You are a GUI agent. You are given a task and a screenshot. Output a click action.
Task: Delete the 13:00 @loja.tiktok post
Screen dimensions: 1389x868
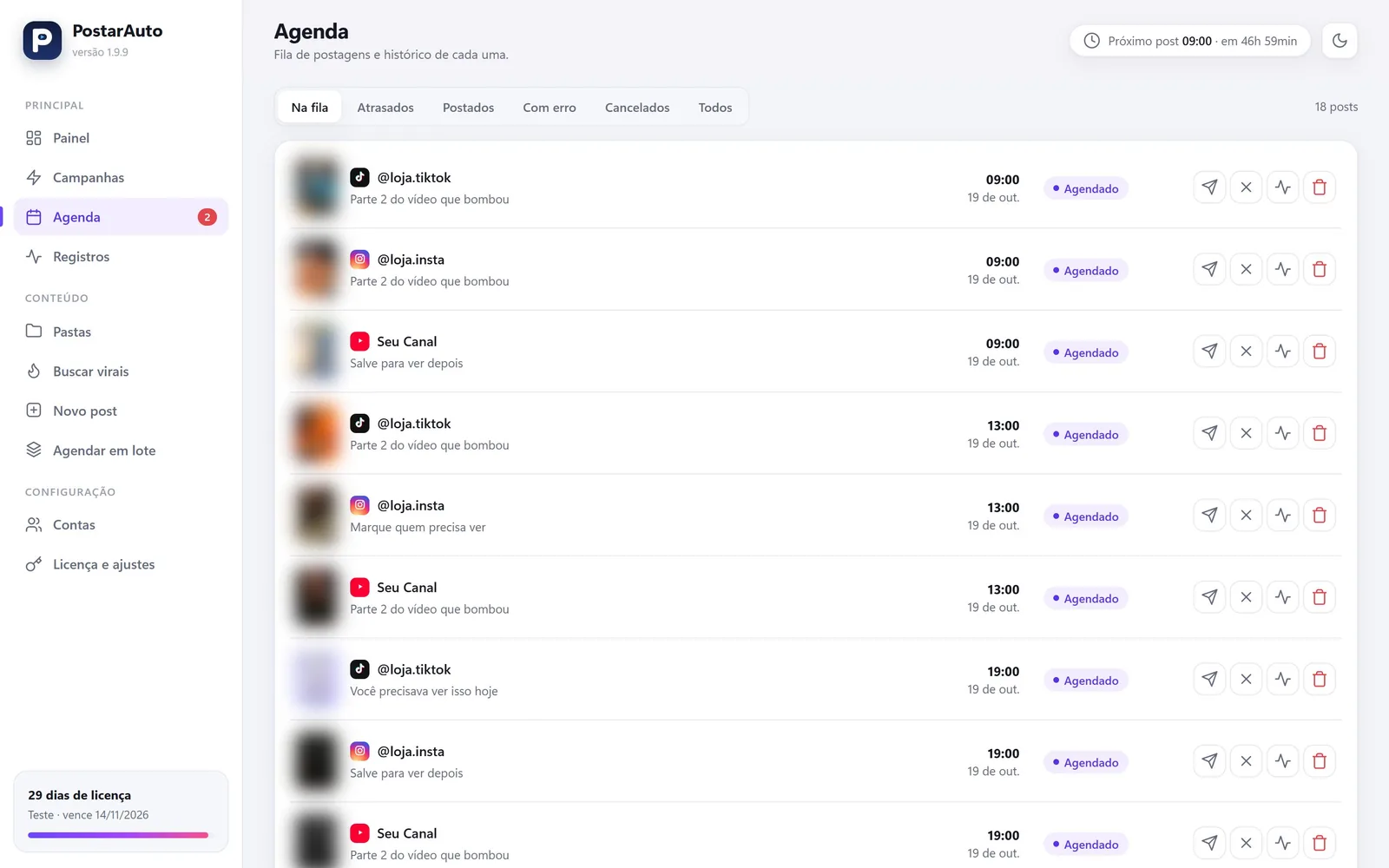pyautogui.click(x=1320, y=433)
